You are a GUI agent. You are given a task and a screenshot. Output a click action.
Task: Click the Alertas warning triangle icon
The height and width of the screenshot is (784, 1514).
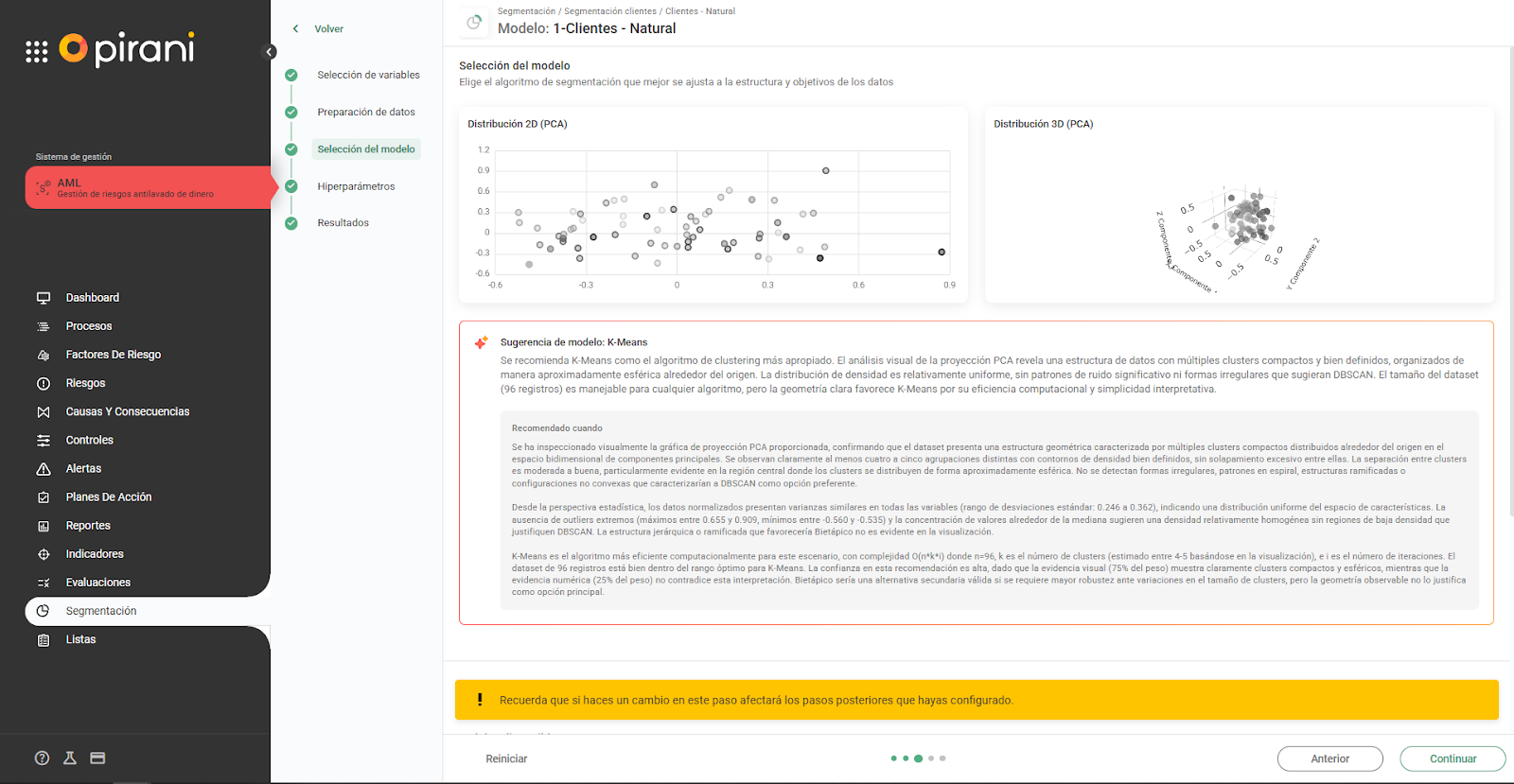[44, 469]
